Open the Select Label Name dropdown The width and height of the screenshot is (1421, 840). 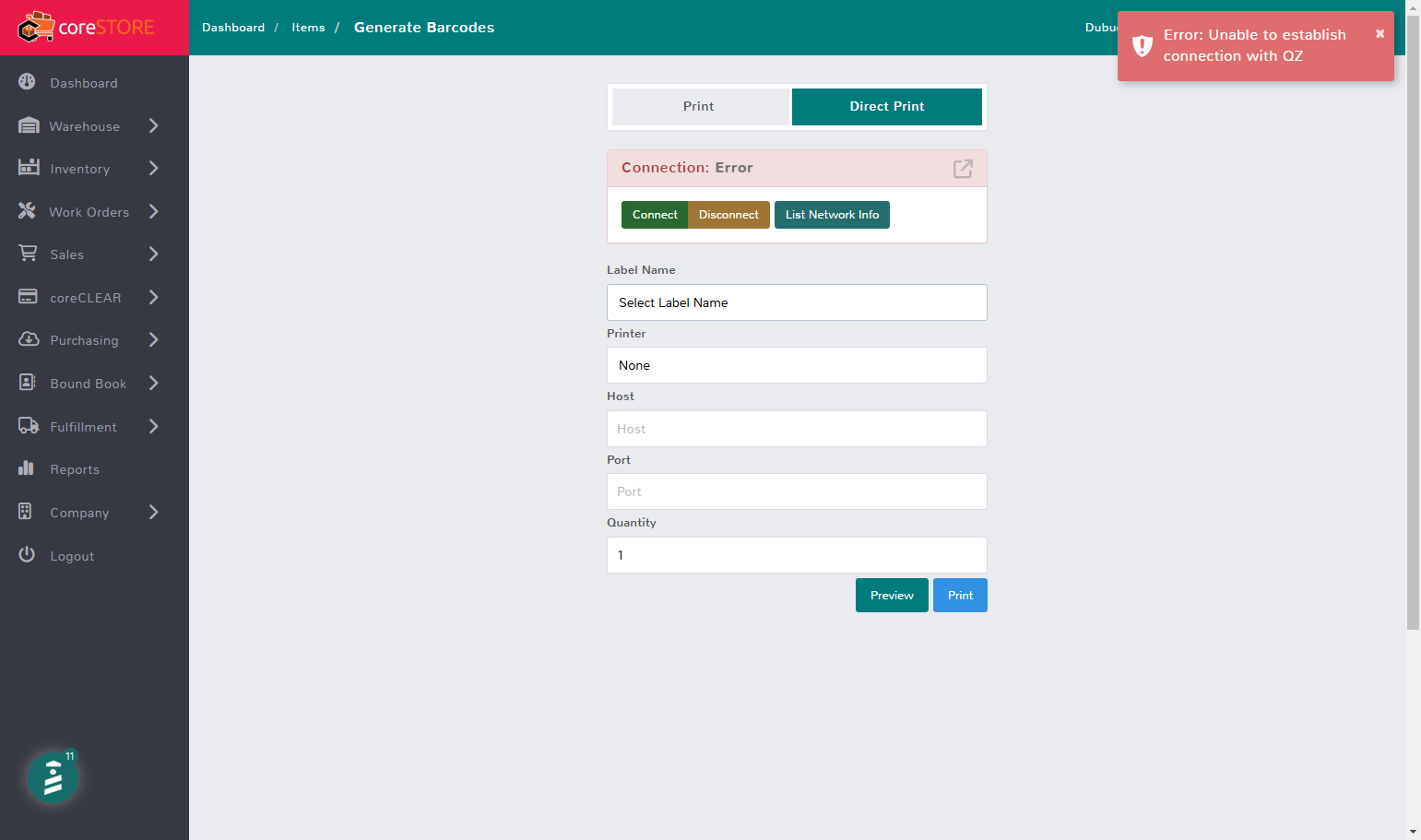click(x=797, y=302)
